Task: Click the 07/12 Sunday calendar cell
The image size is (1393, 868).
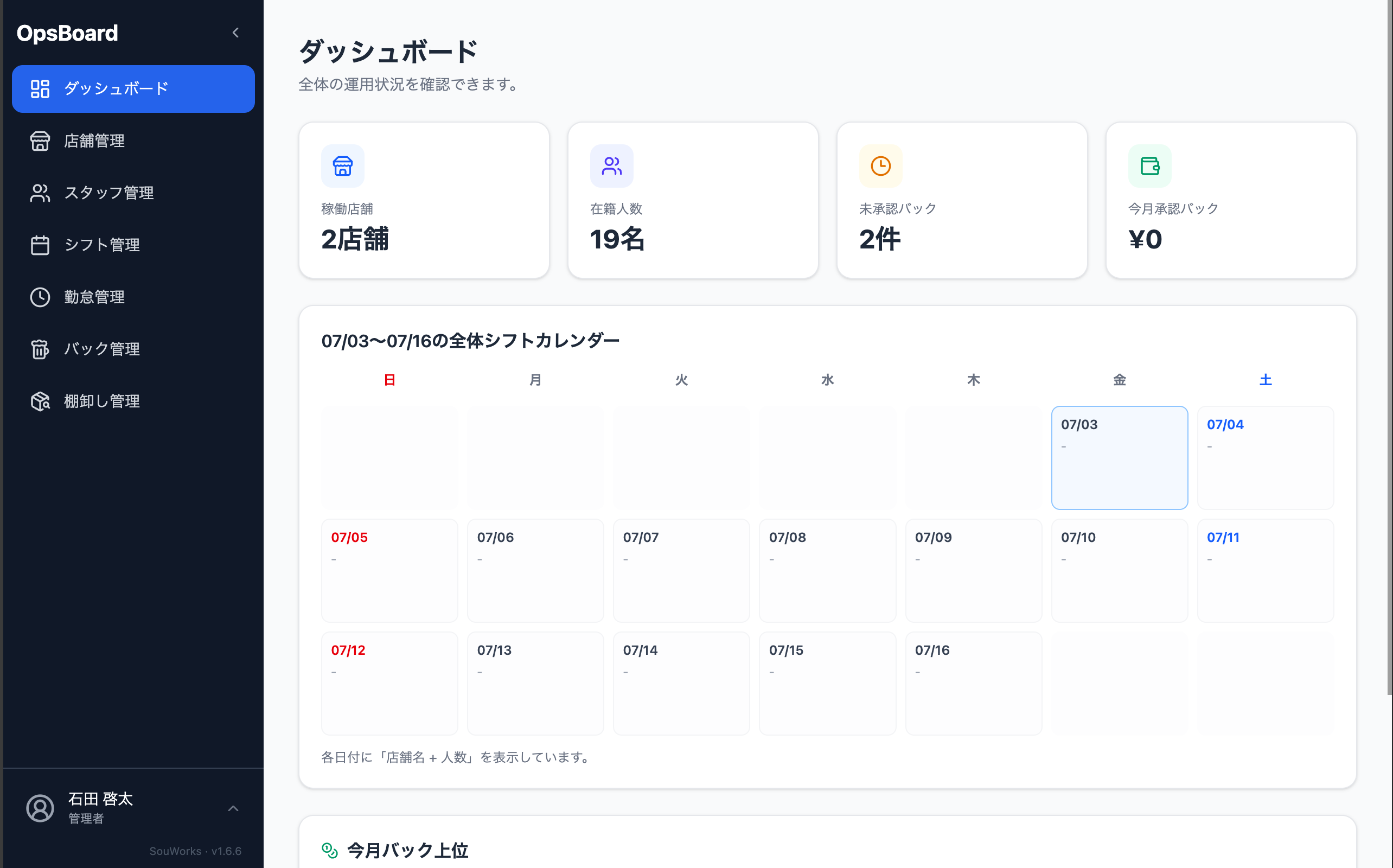Action: coord(389,684)
